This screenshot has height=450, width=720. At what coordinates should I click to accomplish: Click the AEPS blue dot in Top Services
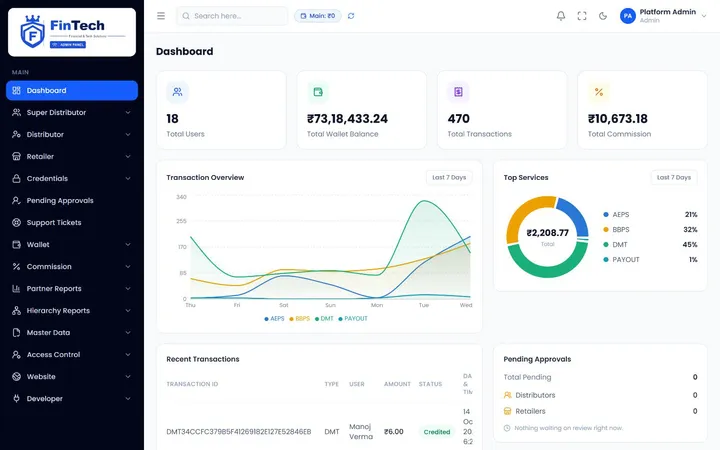[606, 215]
